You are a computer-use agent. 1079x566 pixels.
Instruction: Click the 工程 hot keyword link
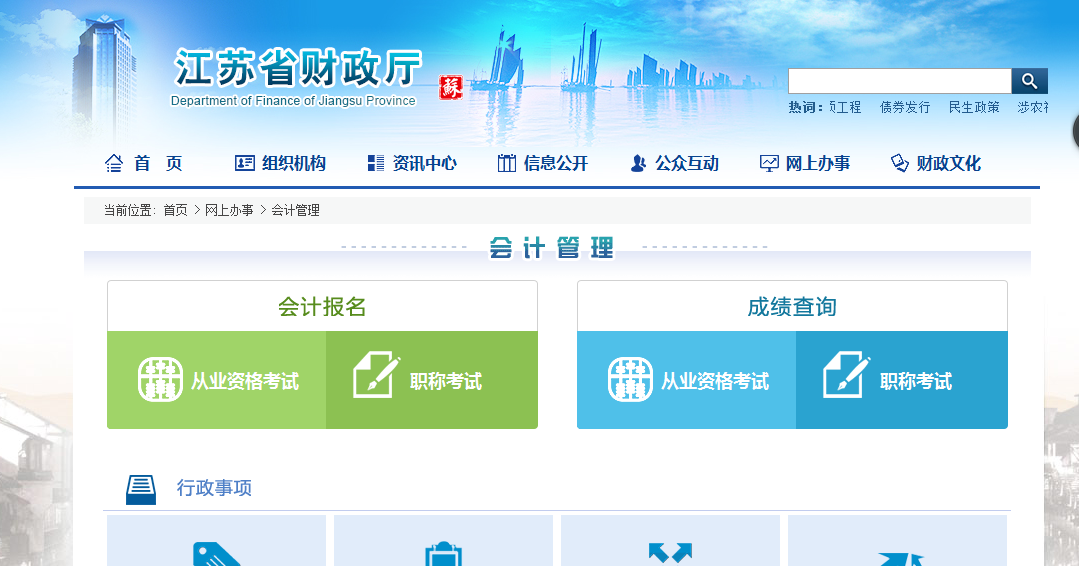coord(845,107)
